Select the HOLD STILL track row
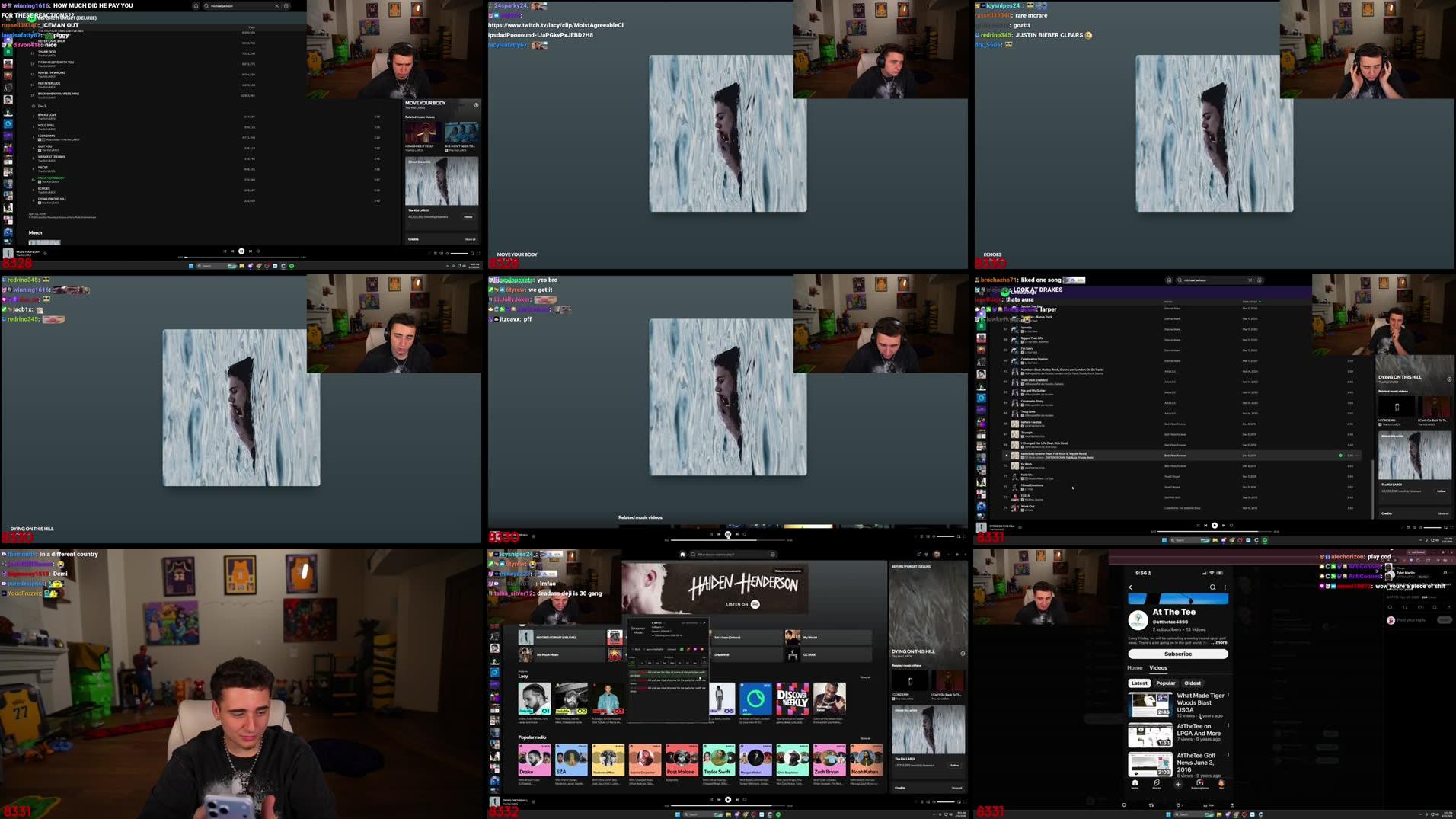1456x819 pixels. [x=206, y=126]
